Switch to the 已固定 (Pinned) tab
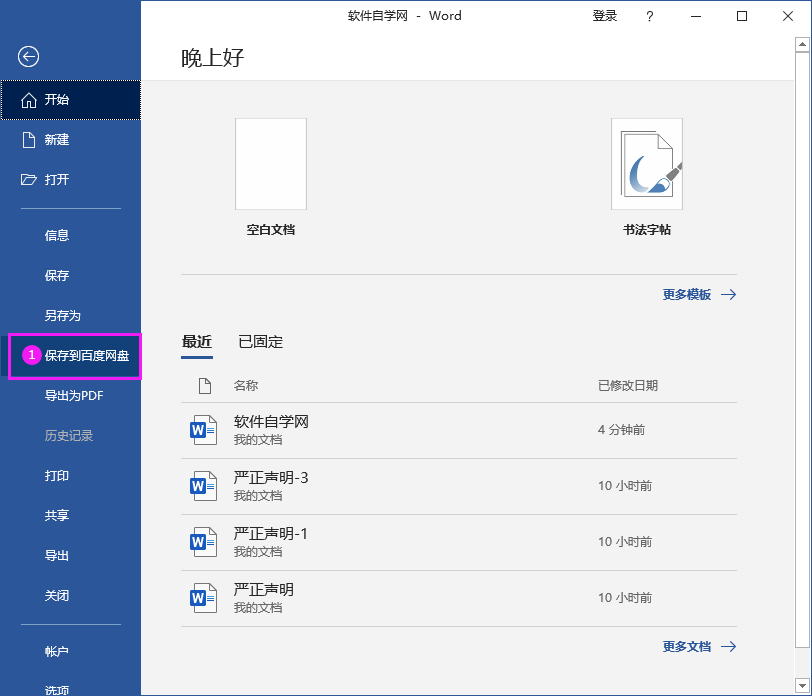Viewport: 812px width, 696px height. tap(263, 342)
